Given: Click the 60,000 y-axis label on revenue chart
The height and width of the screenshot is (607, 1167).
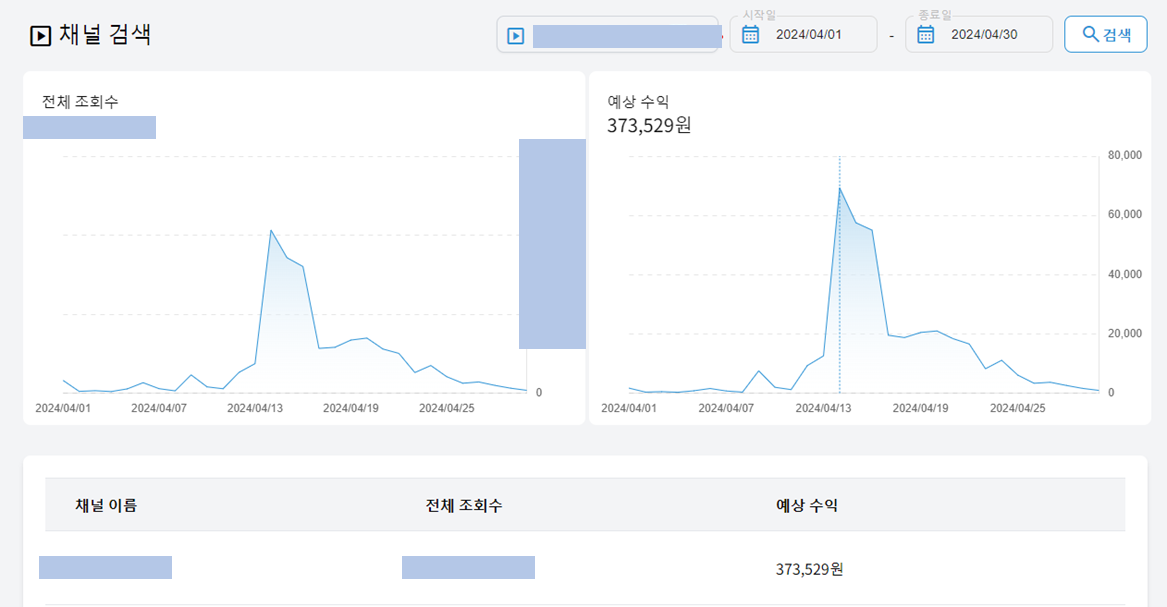Looking at the screenshot, I should (x=1125, y=214).
